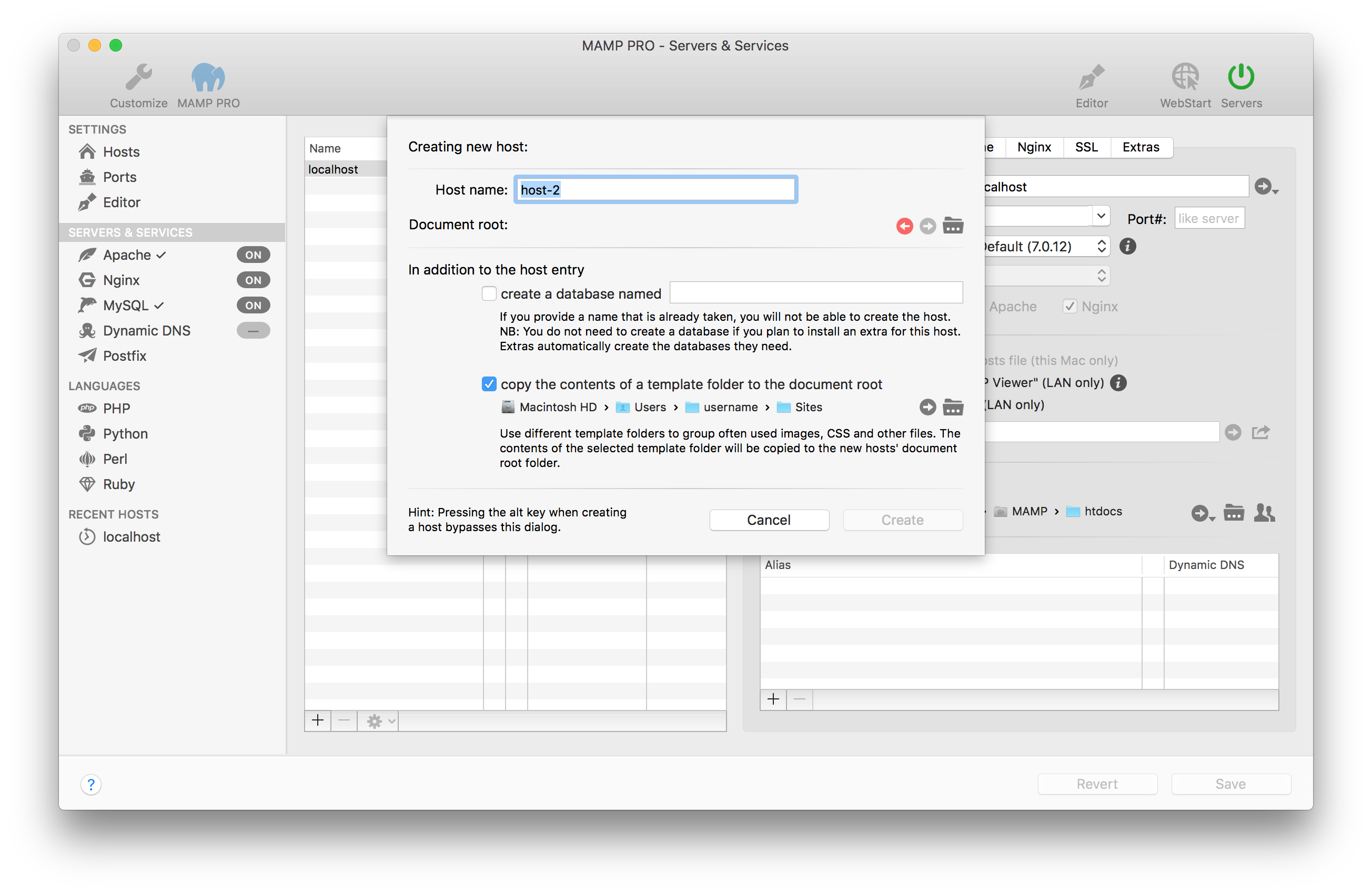Viewport: 1372px width, 894px height.
Task: Click the Revert button
Action: (1097, 785)
